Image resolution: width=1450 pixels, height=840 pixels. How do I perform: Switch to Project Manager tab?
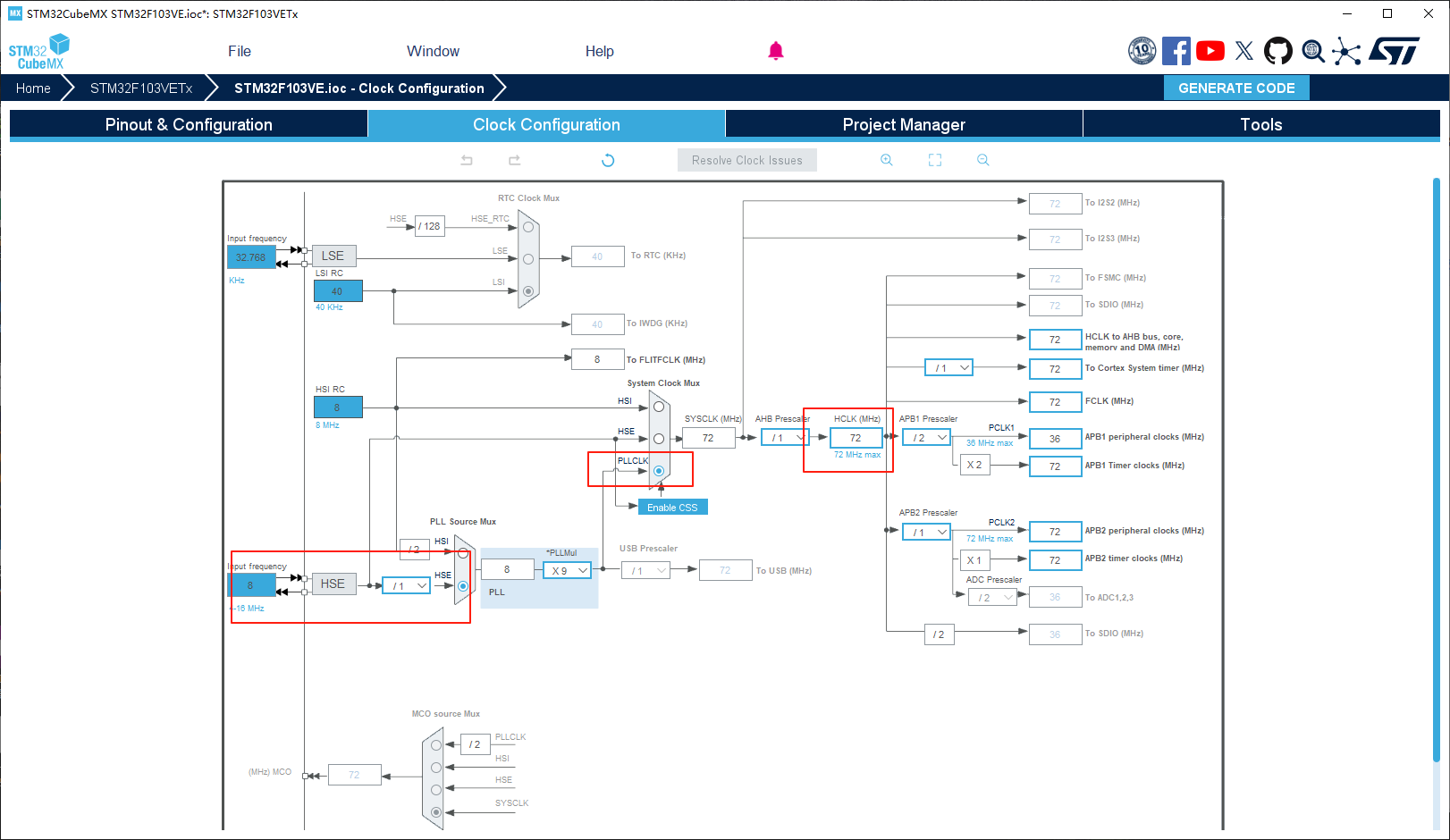(x=904, y=124)
